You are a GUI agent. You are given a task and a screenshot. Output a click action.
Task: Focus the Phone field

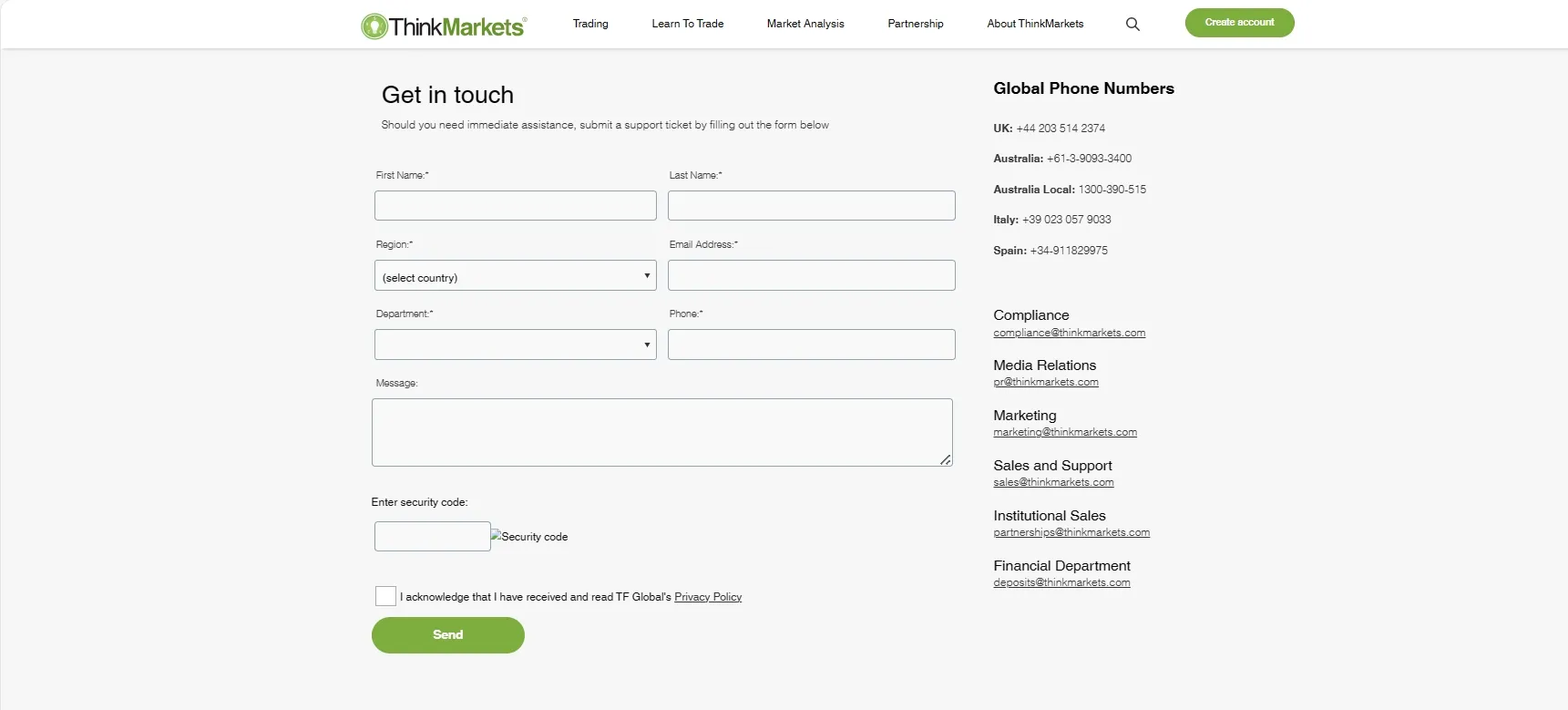(812, 345)
